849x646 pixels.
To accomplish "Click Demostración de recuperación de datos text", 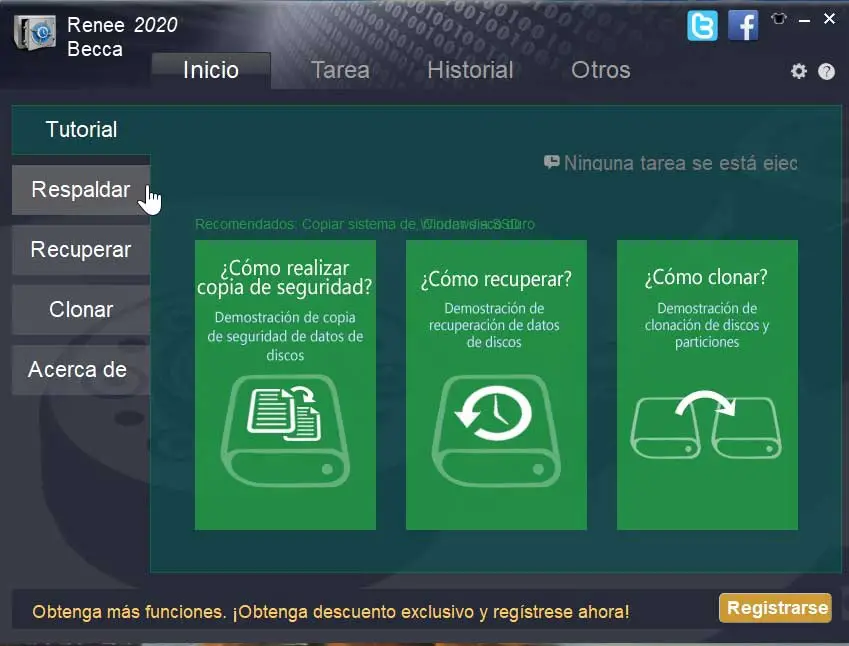I will [494, 325].
